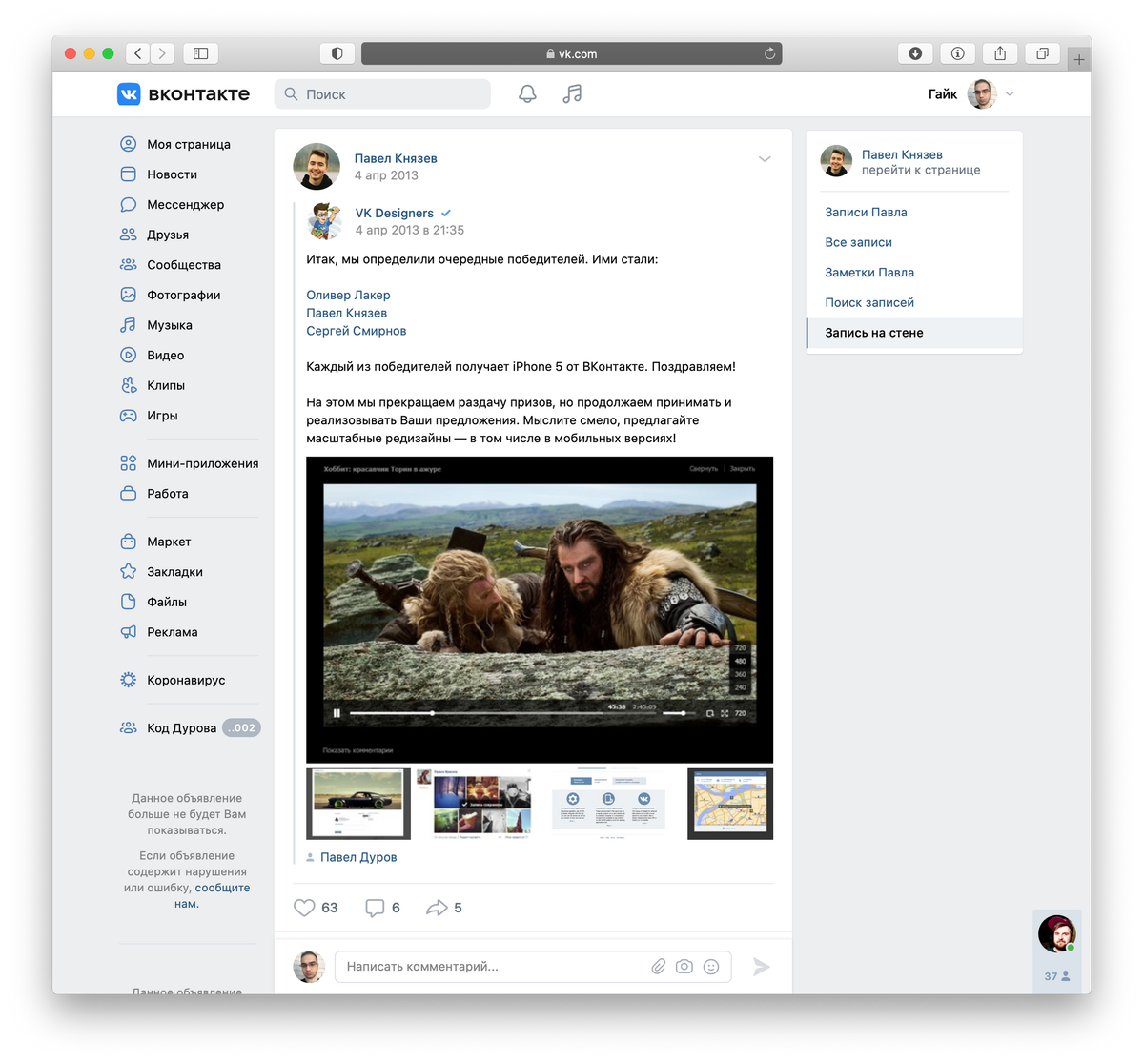
Task: Click the vk.com address bar
Action: [572, 53]
